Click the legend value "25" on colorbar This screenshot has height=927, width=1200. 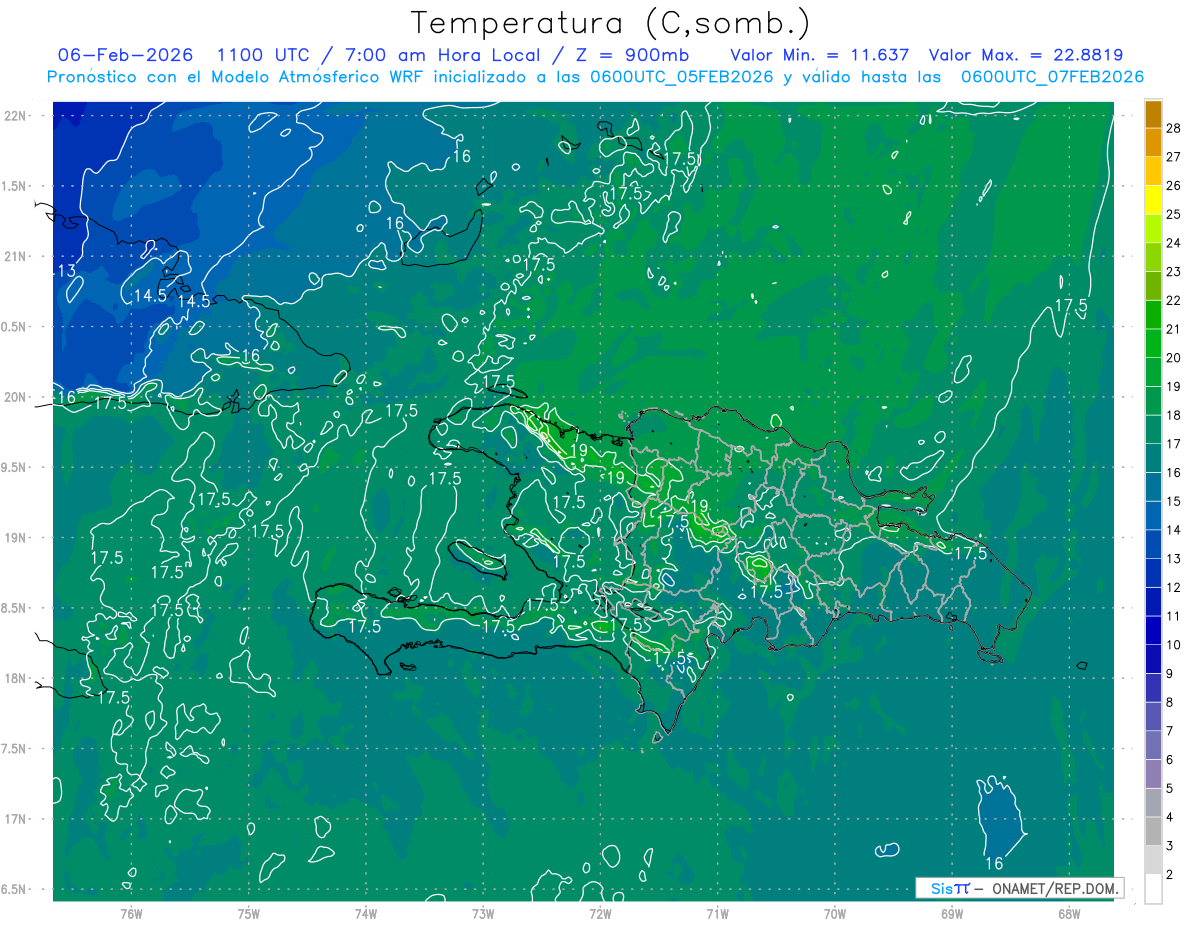1173,214
